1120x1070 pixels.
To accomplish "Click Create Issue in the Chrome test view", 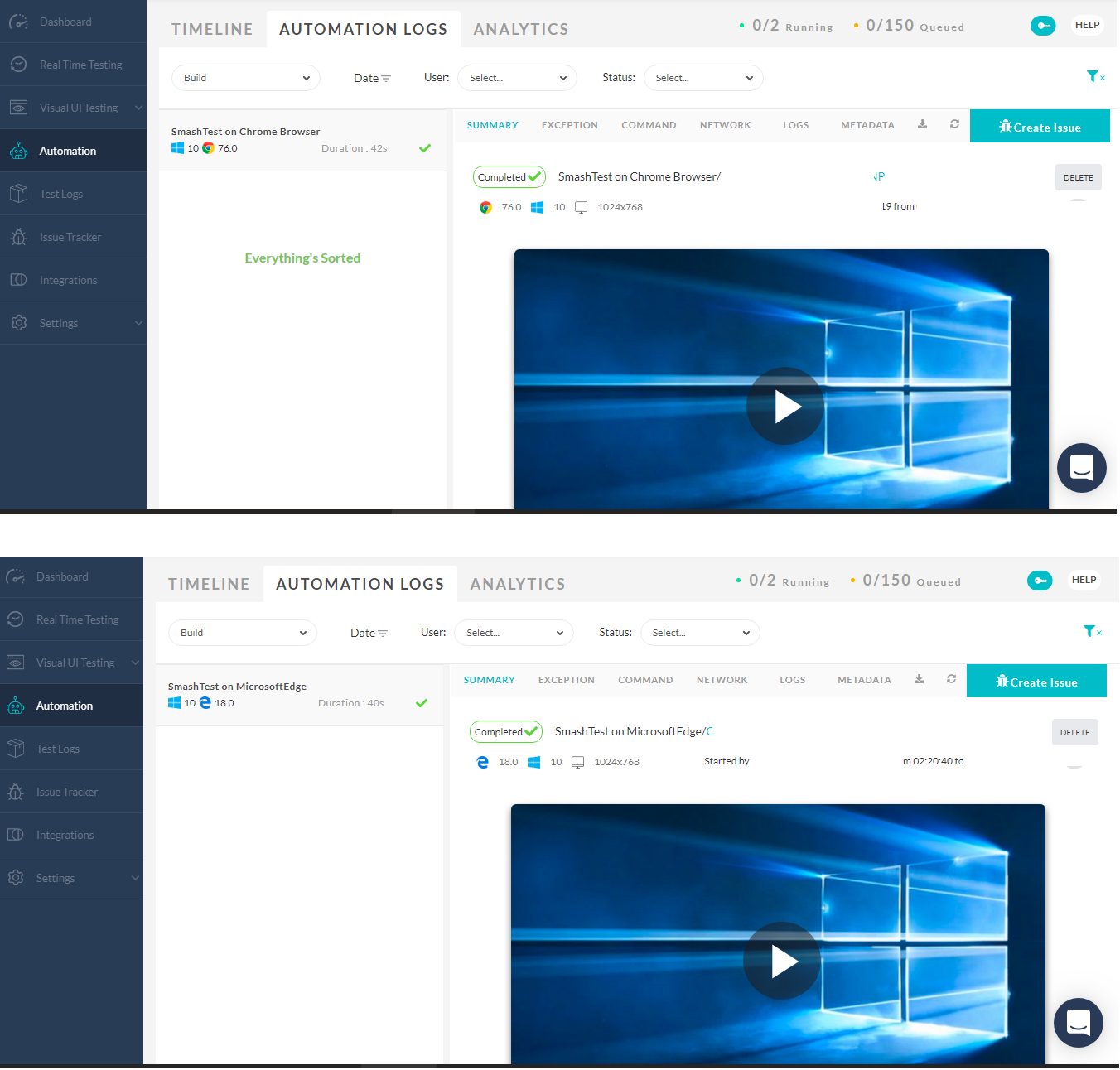I will [x=1040, y=127].
